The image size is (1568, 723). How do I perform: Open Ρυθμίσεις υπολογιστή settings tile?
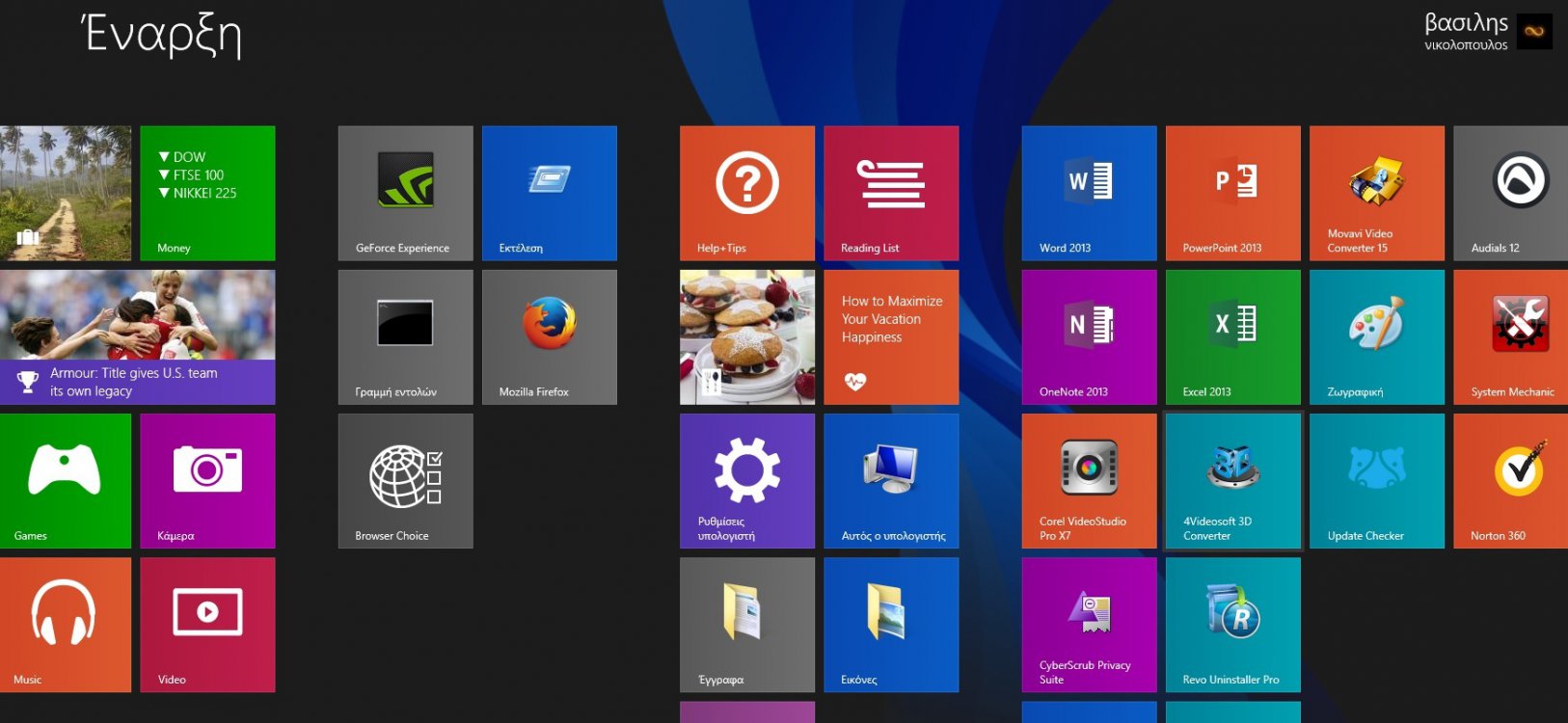pyautogui.click(x=746, y=481)
